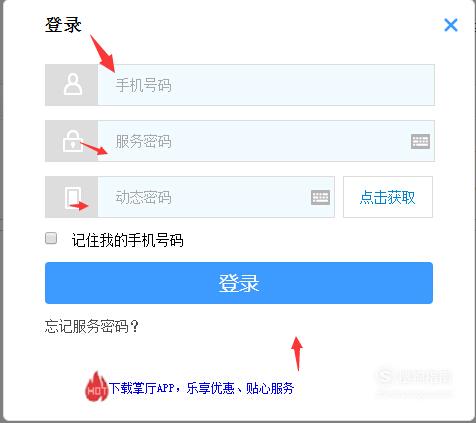The image size is (476, 423).
Task: Click 点击获取 to request dynamic code
Action: (388, 197)
